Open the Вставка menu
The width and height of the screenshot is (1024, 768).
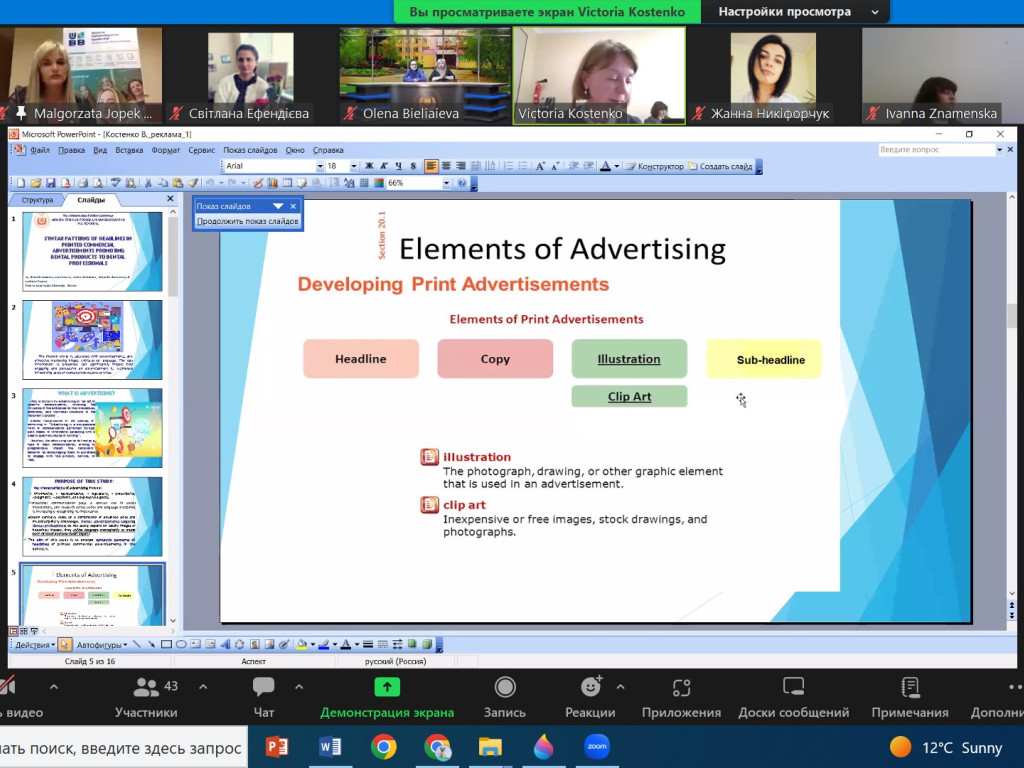[129, 150]
